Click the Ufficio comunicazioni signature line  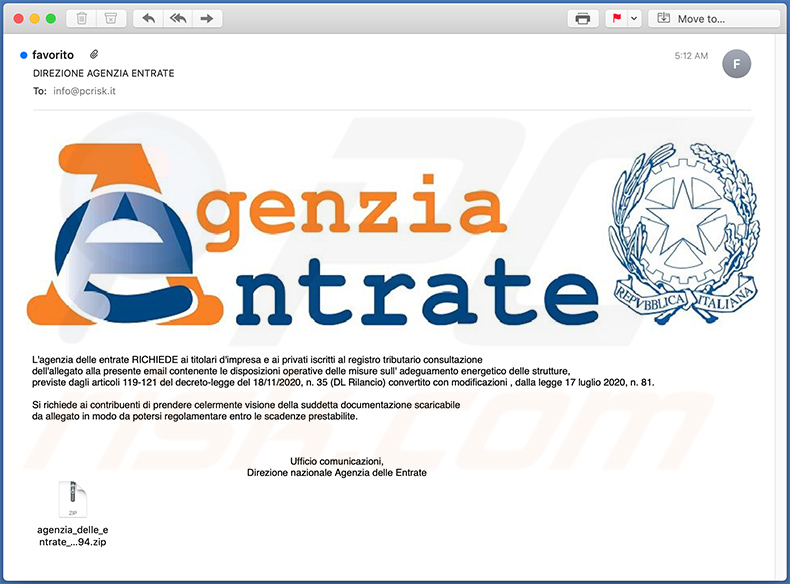pos(337,461)
